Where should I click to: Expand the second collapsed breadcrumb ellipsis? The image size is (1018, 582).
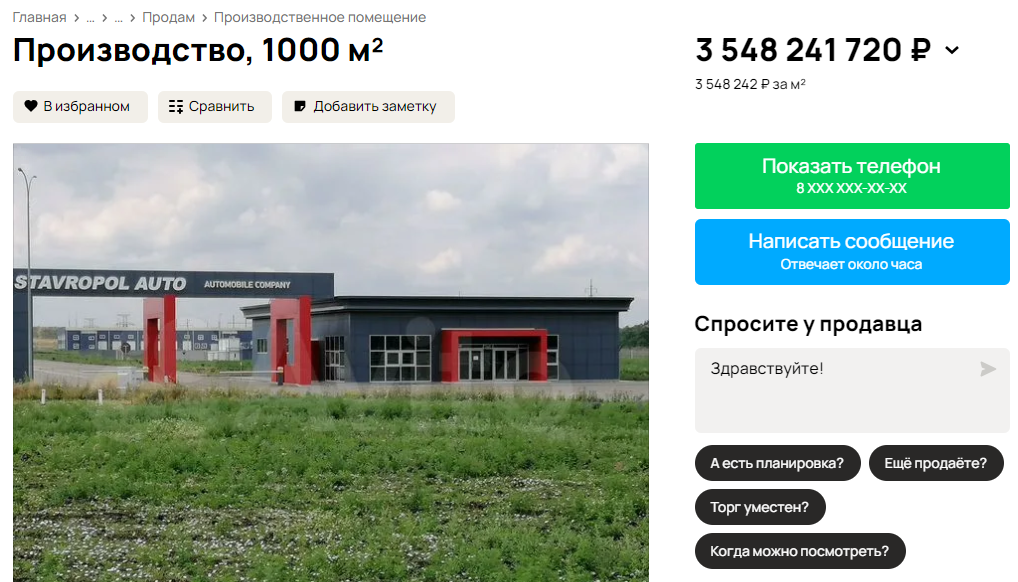tap(118, 18)
